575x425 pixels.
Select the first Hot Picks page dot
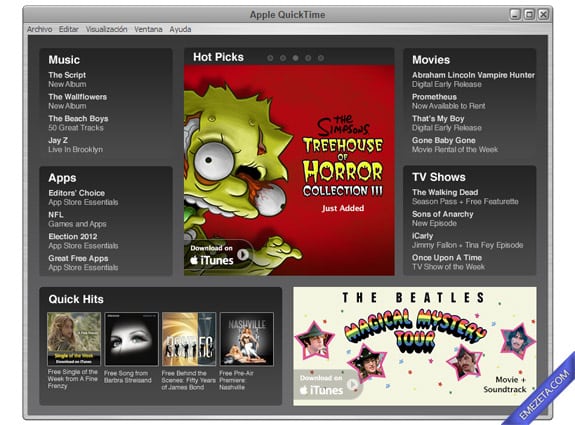click(270, 58)
